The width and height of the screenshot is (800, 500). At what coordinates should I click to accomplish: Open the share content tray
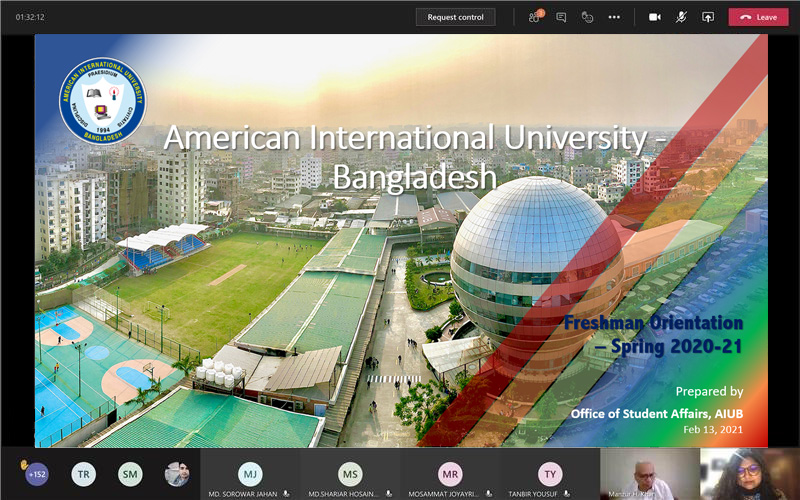708,17
